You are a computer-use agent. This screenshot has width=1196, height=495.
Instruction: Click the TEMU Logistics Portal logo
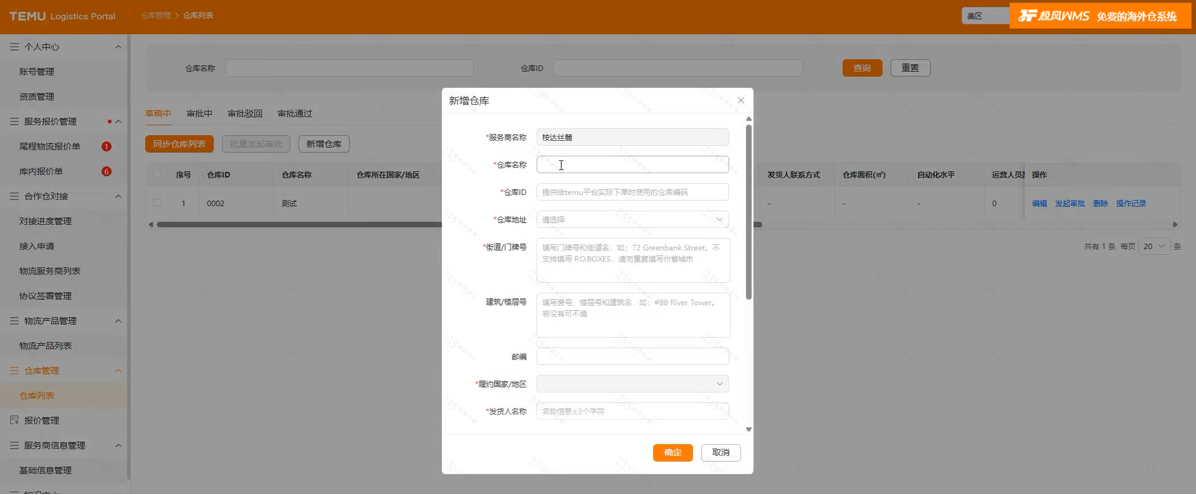pos(63,16)
